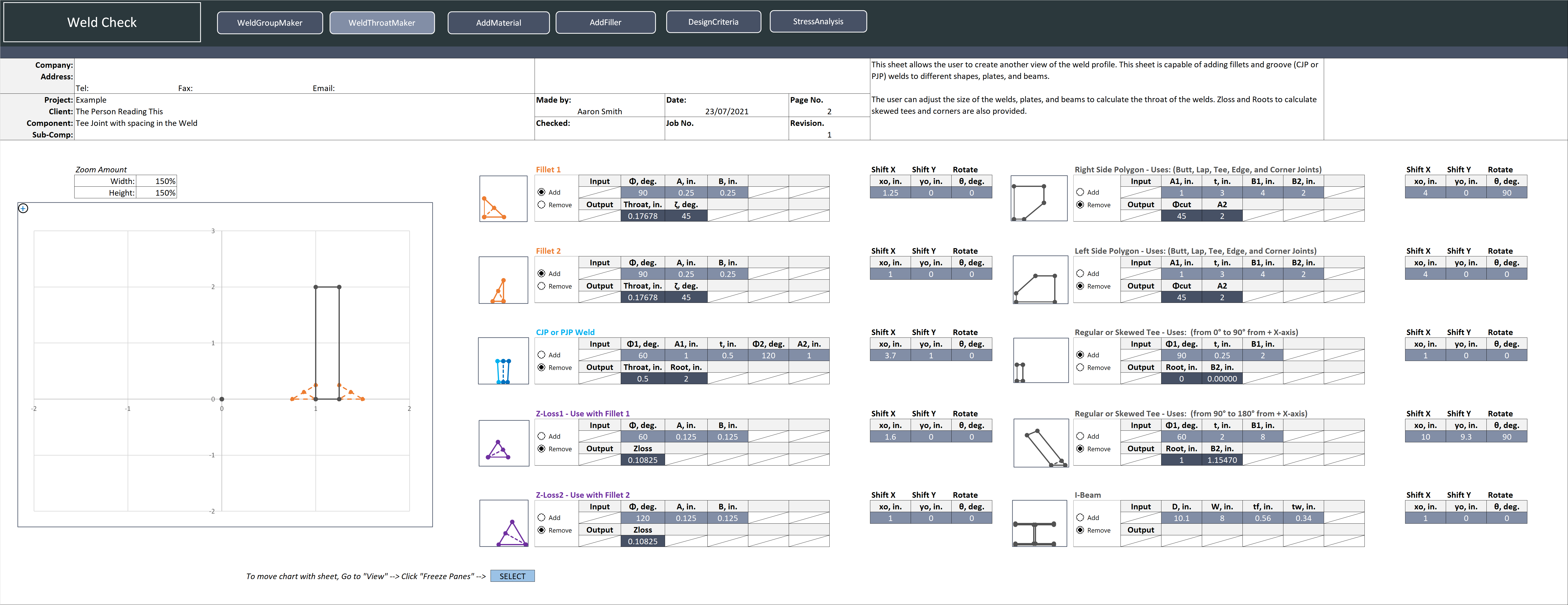Click the Weld Check title box

pyautogui.click(x=102, y=23)
